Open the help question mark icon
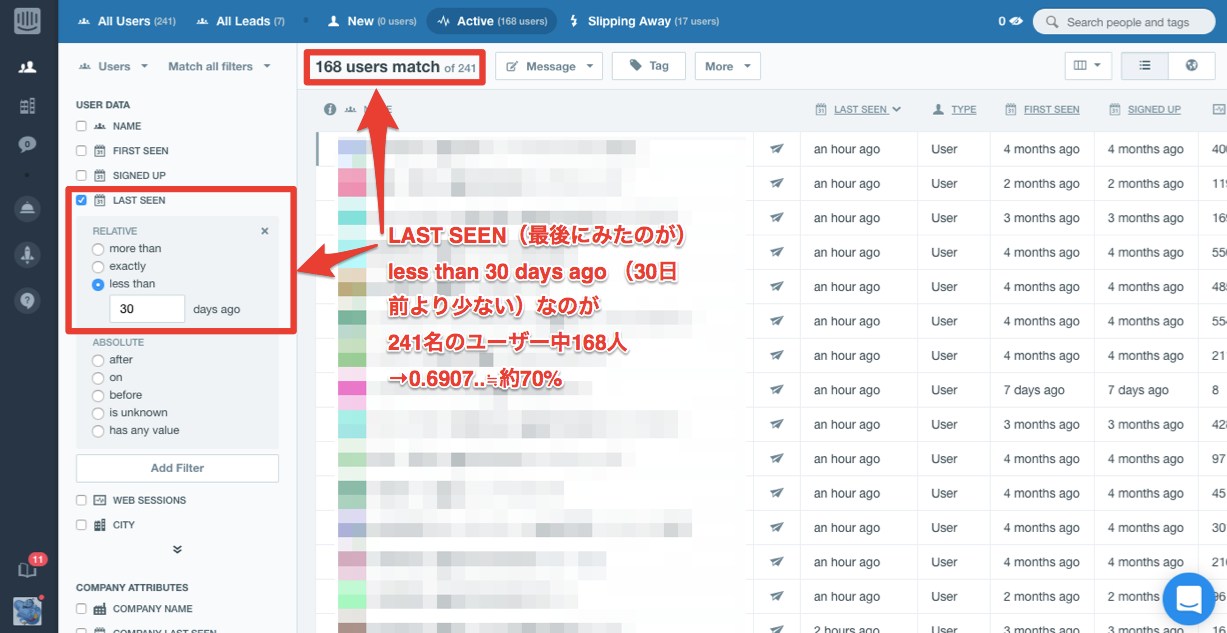 click(27, 299)
